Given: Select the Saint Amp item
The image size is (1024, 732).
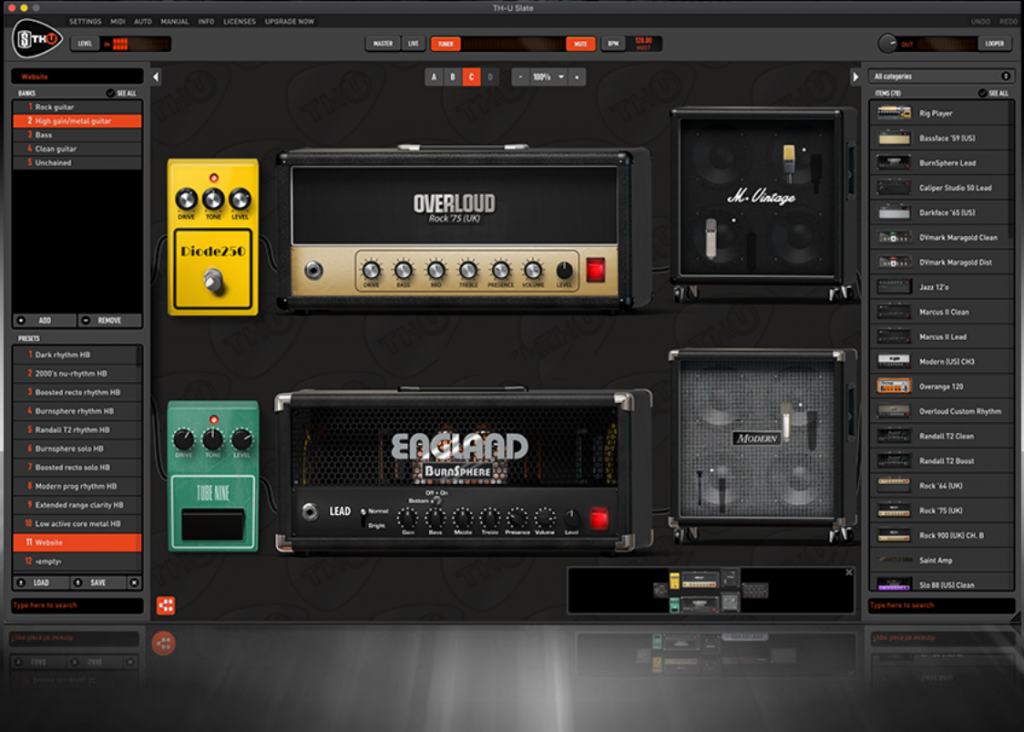Looking at the screenshot, I should 941,560.
